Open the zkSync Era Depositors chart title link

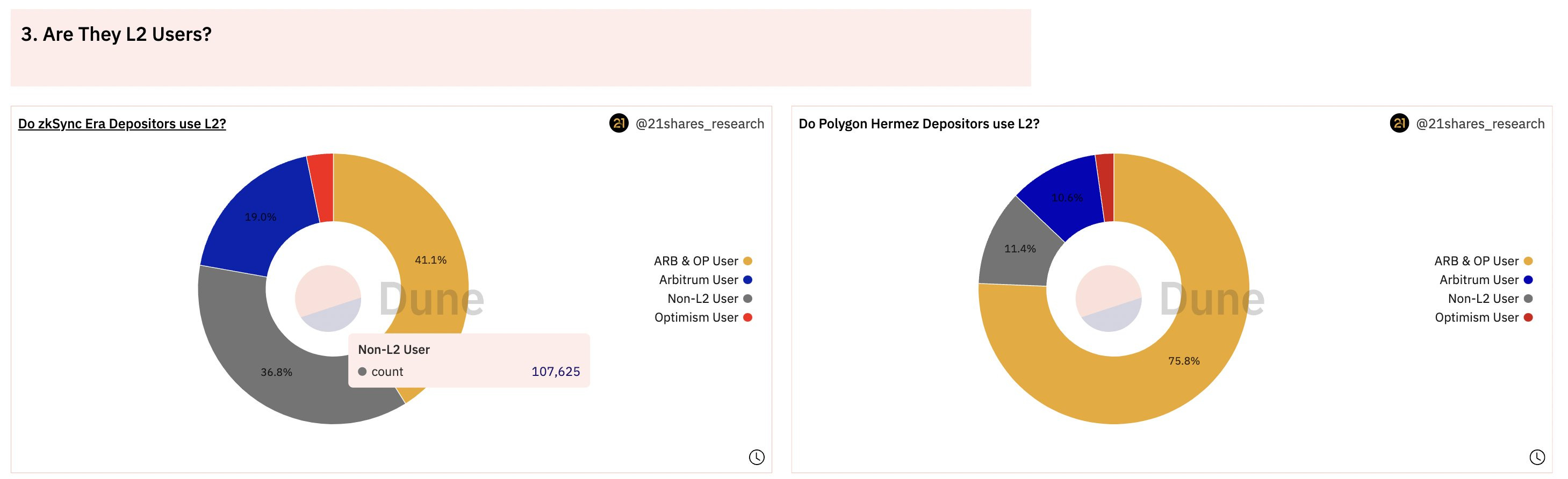pos(122,124)
